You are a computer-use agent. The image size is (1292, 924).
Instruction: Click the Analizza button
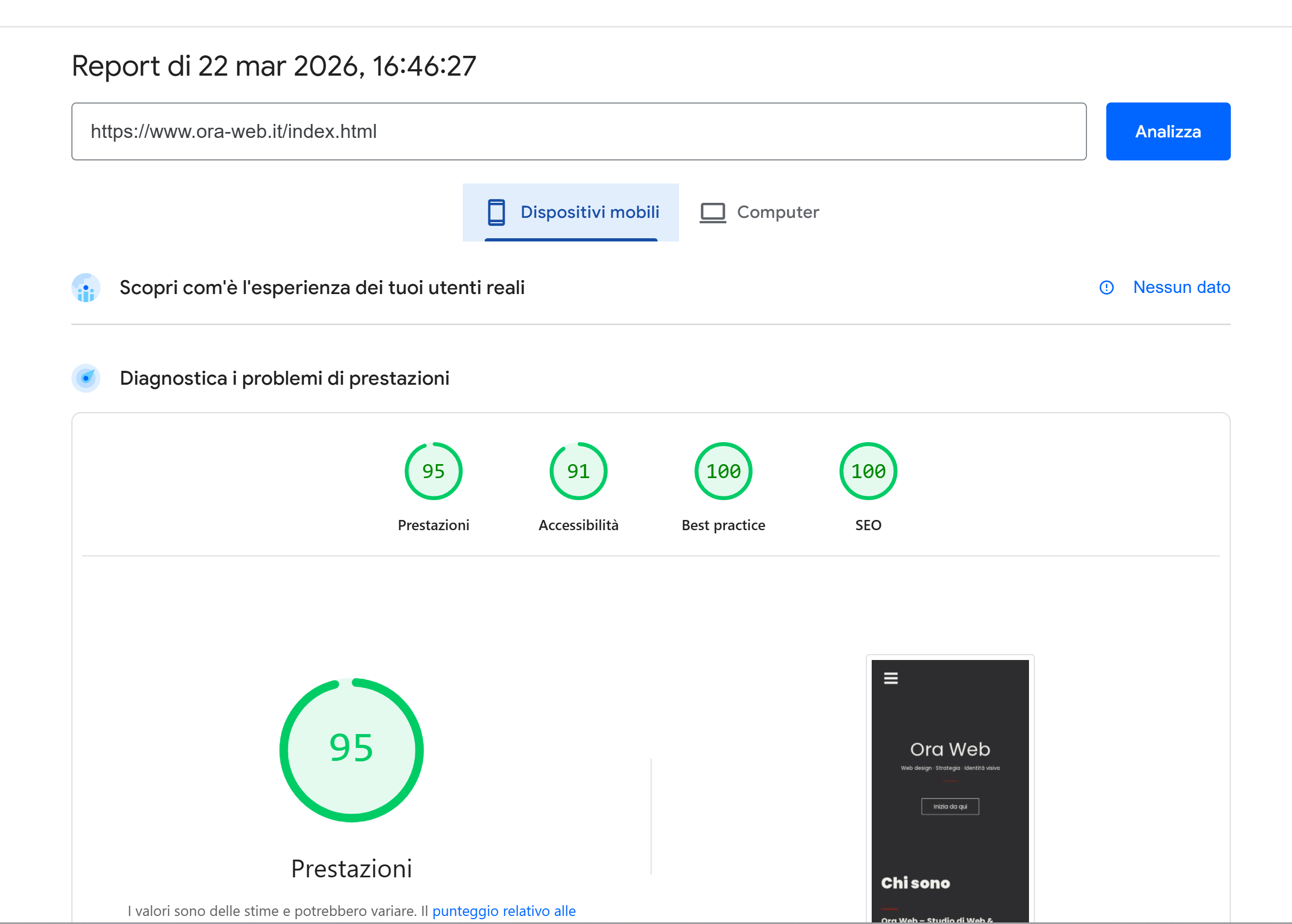pyautogui.click(x=1167, y=131)
